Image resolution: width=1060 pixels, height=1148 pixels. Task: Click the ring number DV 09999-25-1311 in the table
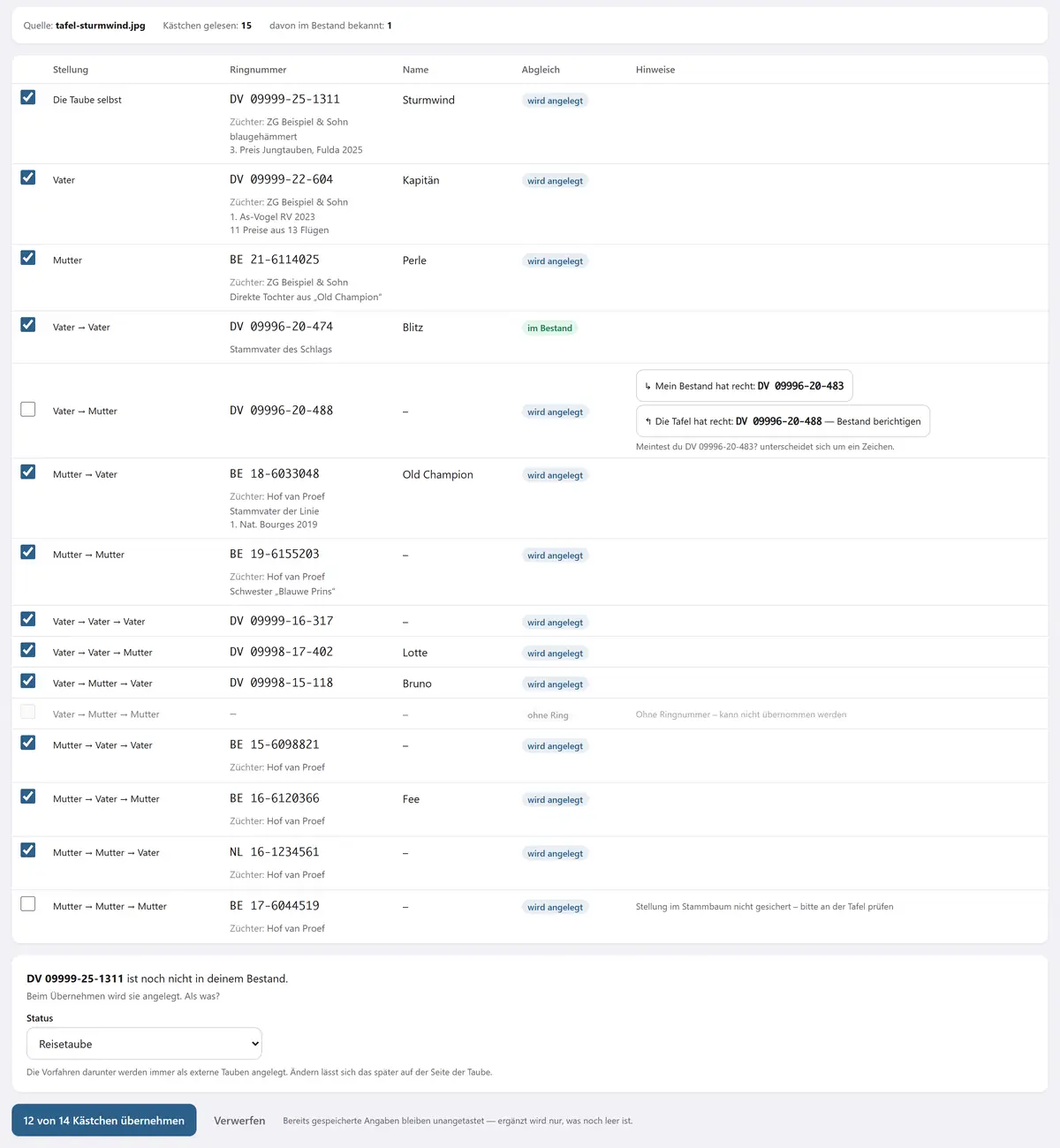coord(284,100)
